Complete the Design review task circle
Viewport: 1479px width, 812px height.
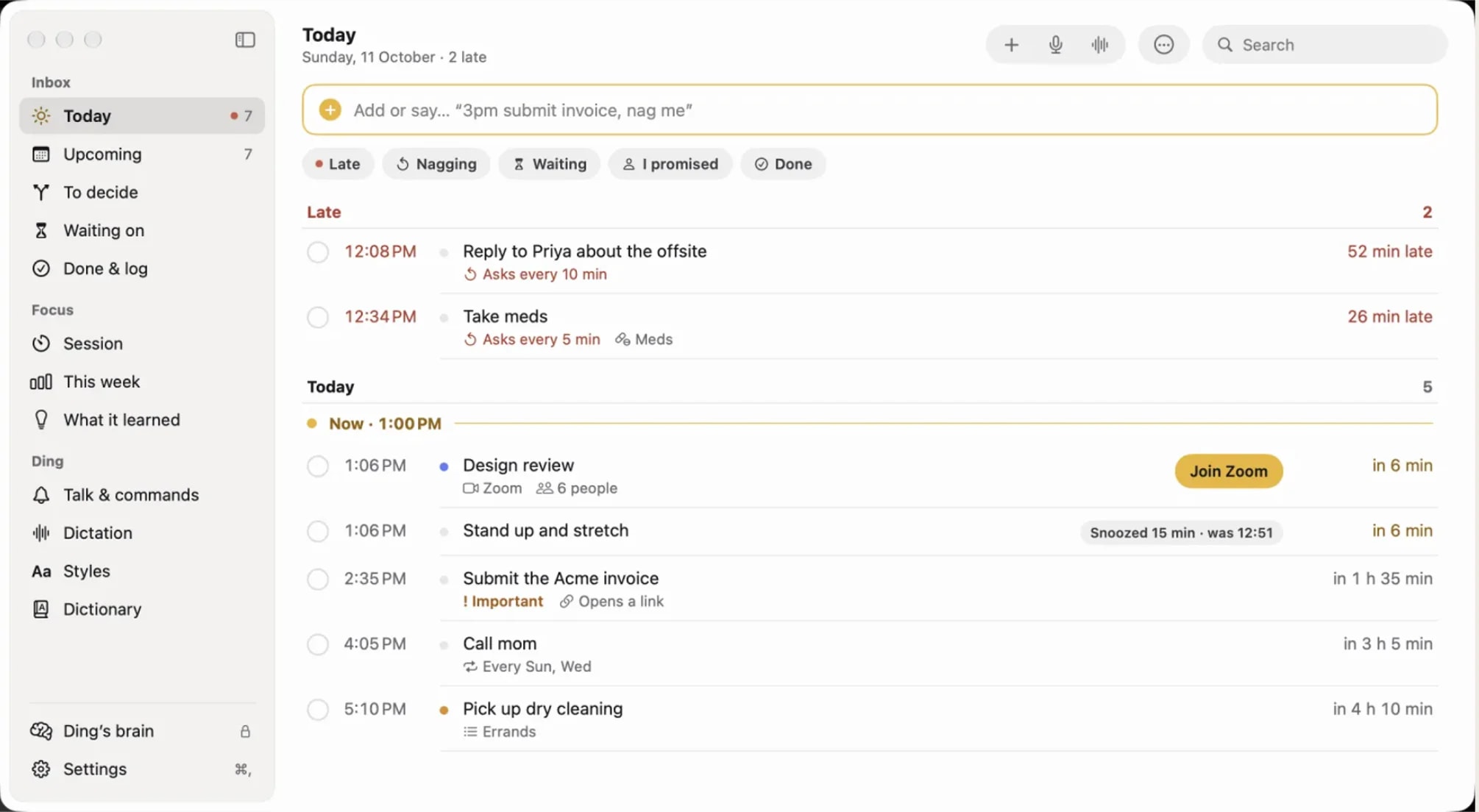(318, 466)
